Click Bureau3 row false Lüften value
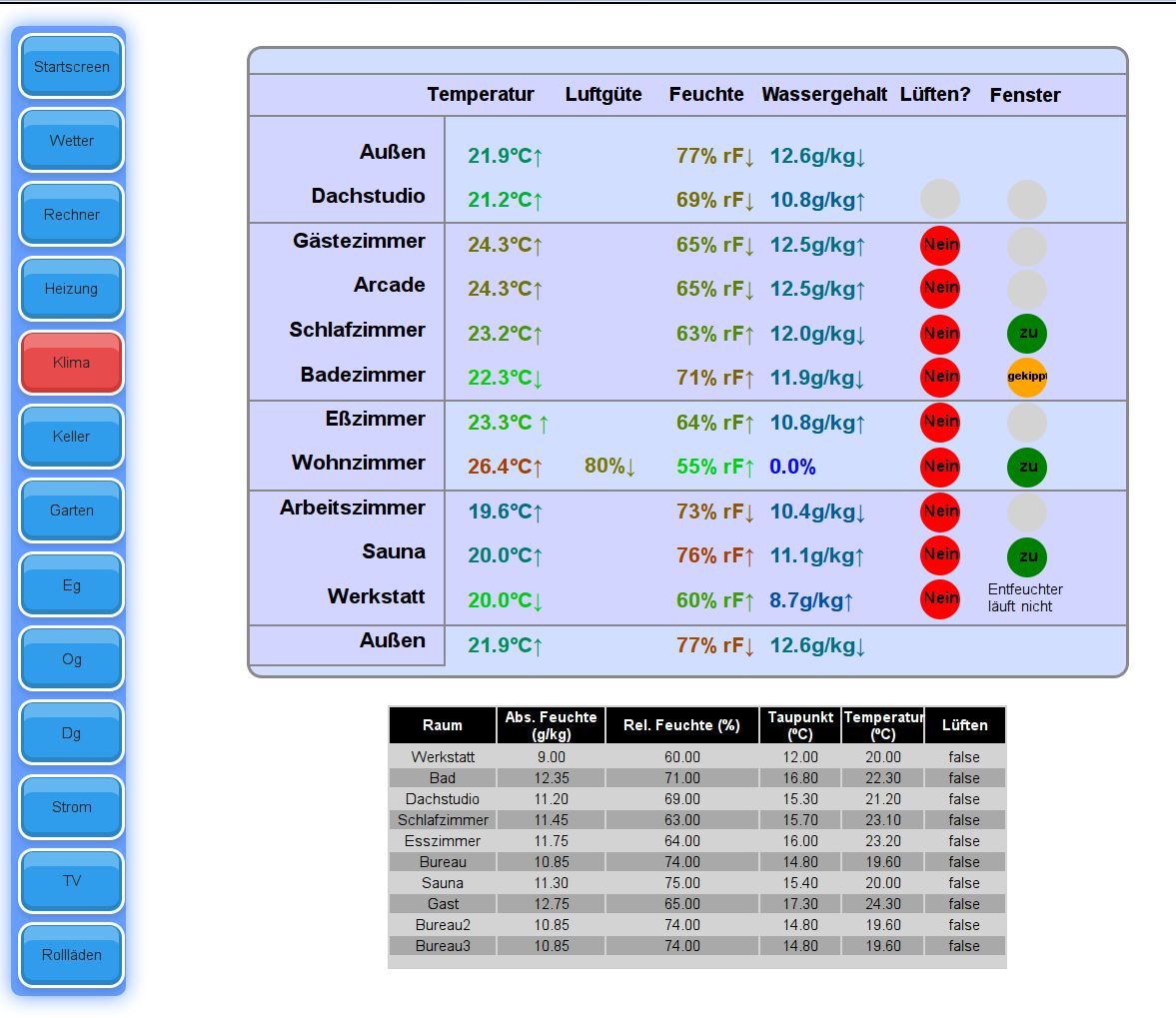The width and height of the screenshot is (1176, 1018). [964, 946]
